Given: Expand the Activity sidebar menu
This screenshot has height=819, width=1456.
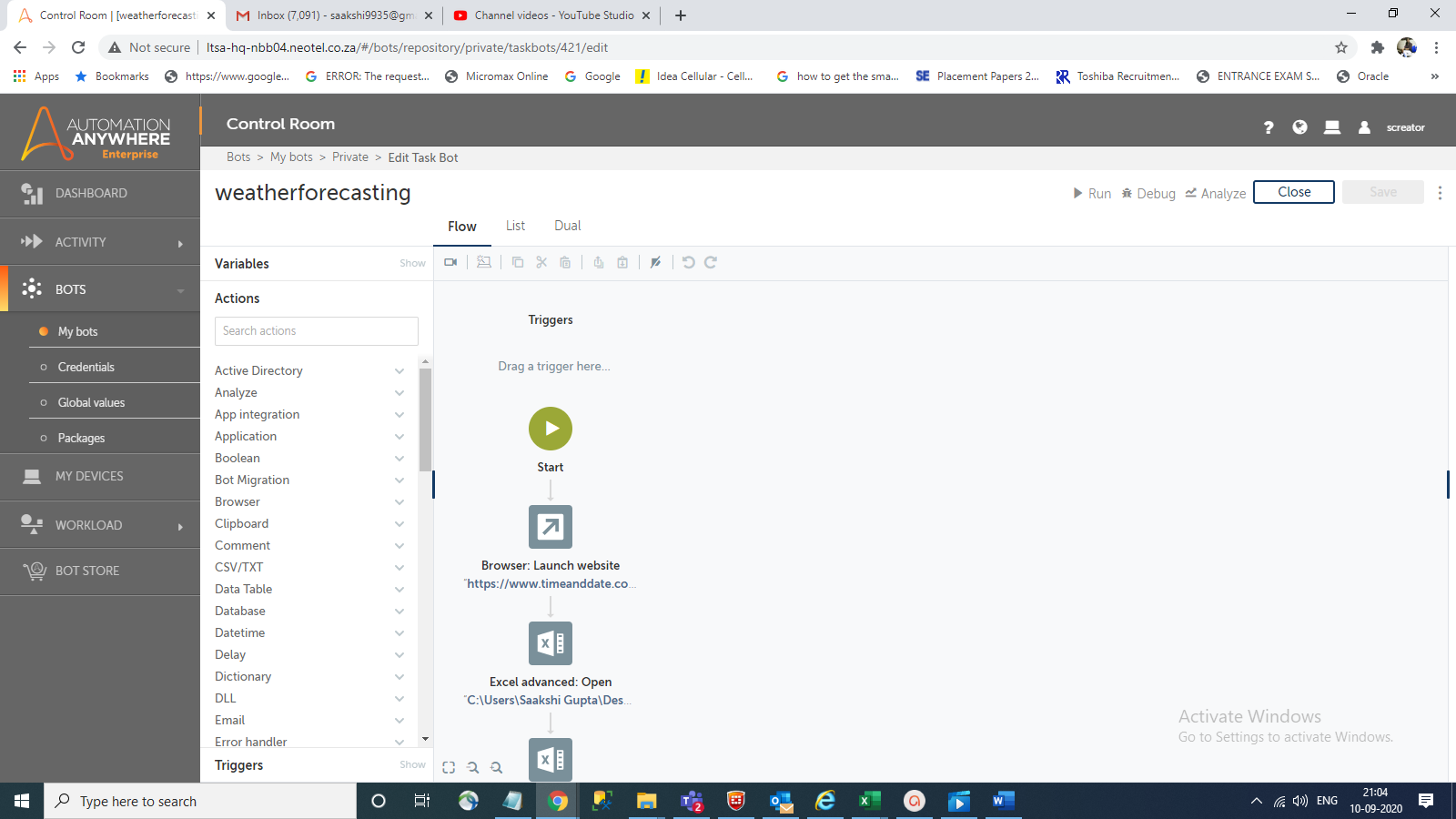Looking at the screenshot, I should click(100, 242).
